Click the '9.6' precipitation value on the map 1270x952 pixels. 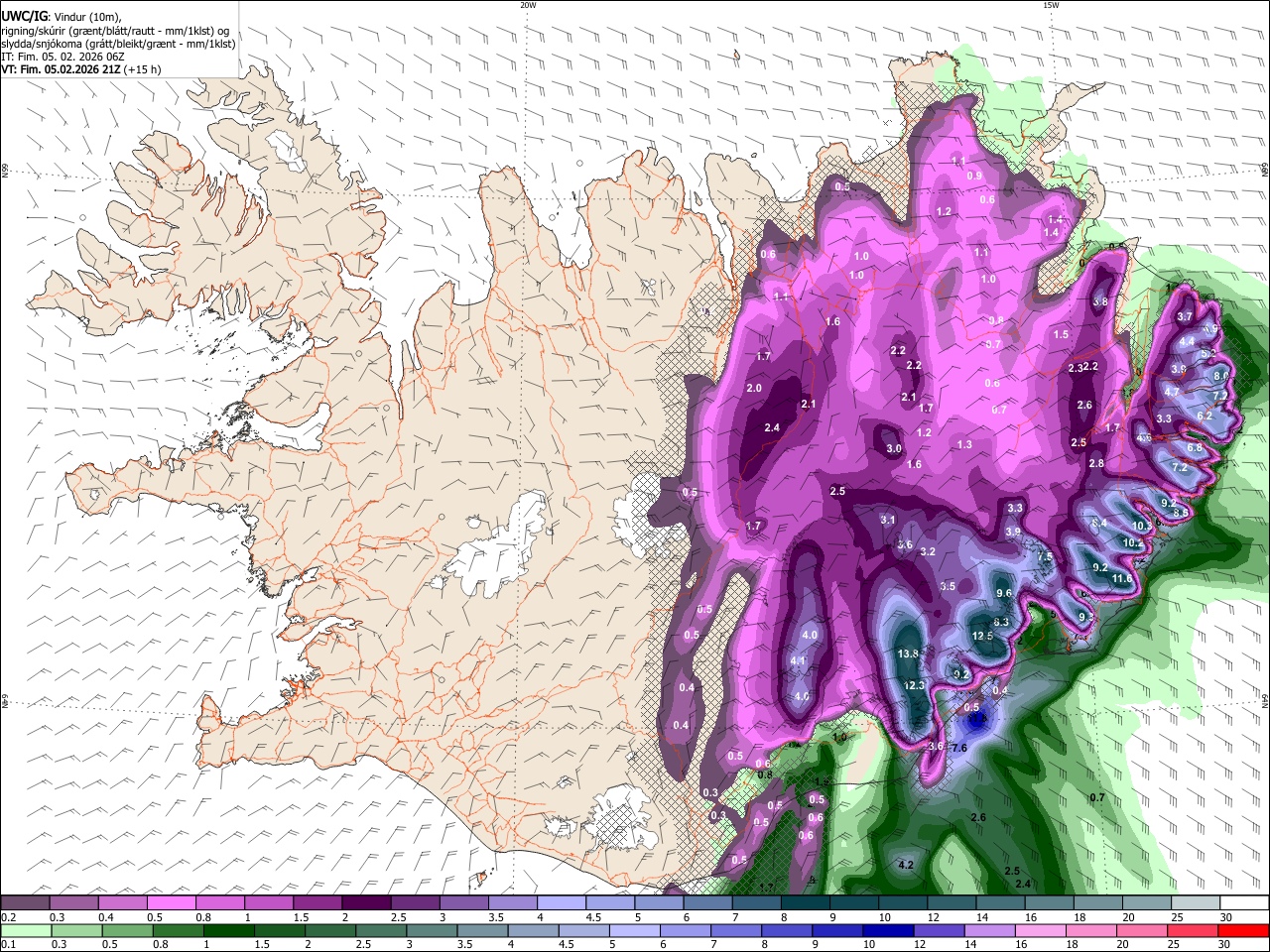coord(1004,593)
